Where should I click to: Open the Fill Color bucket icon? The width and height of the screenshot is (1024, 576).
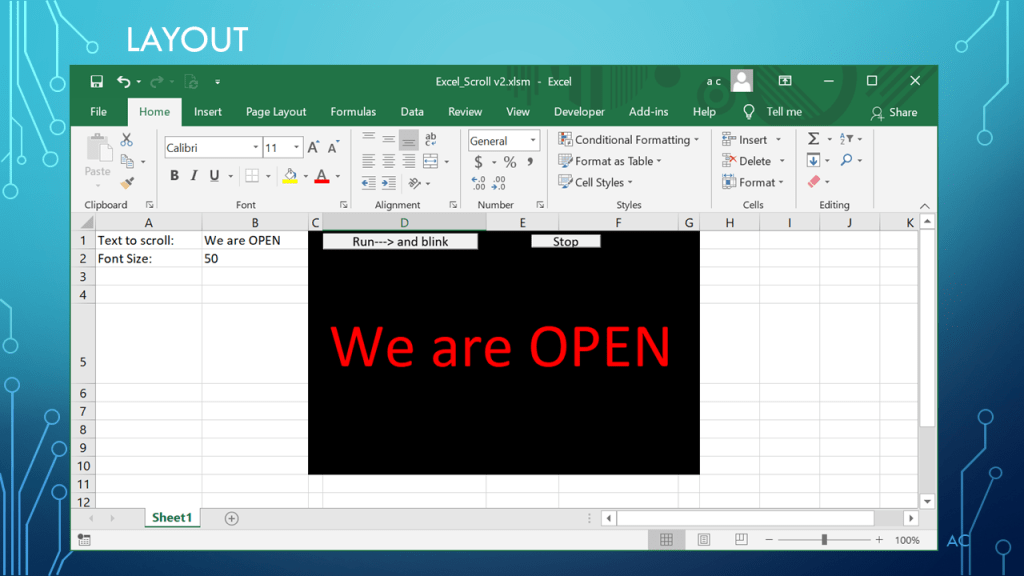point(289,176)
